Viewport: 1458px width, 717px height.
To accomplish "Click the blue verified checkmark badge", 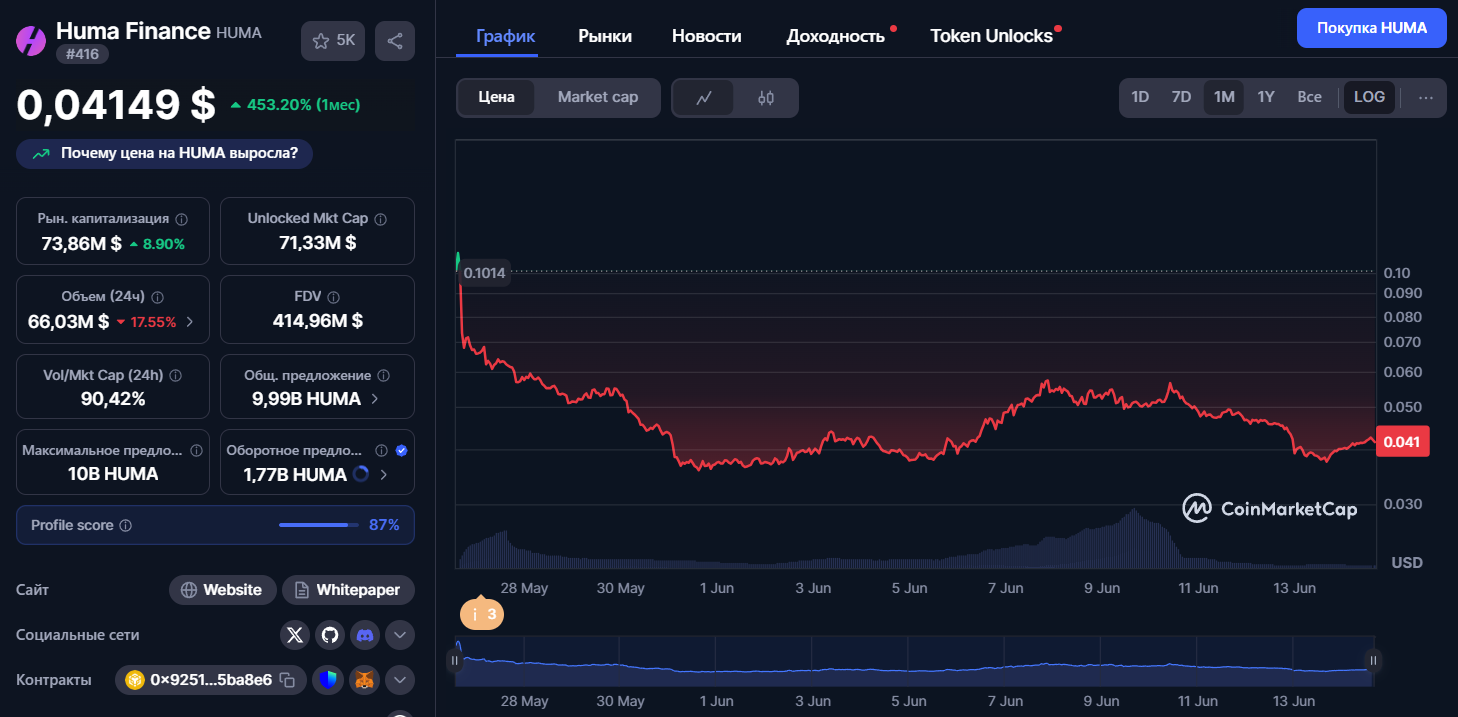I will pos(401,451).
